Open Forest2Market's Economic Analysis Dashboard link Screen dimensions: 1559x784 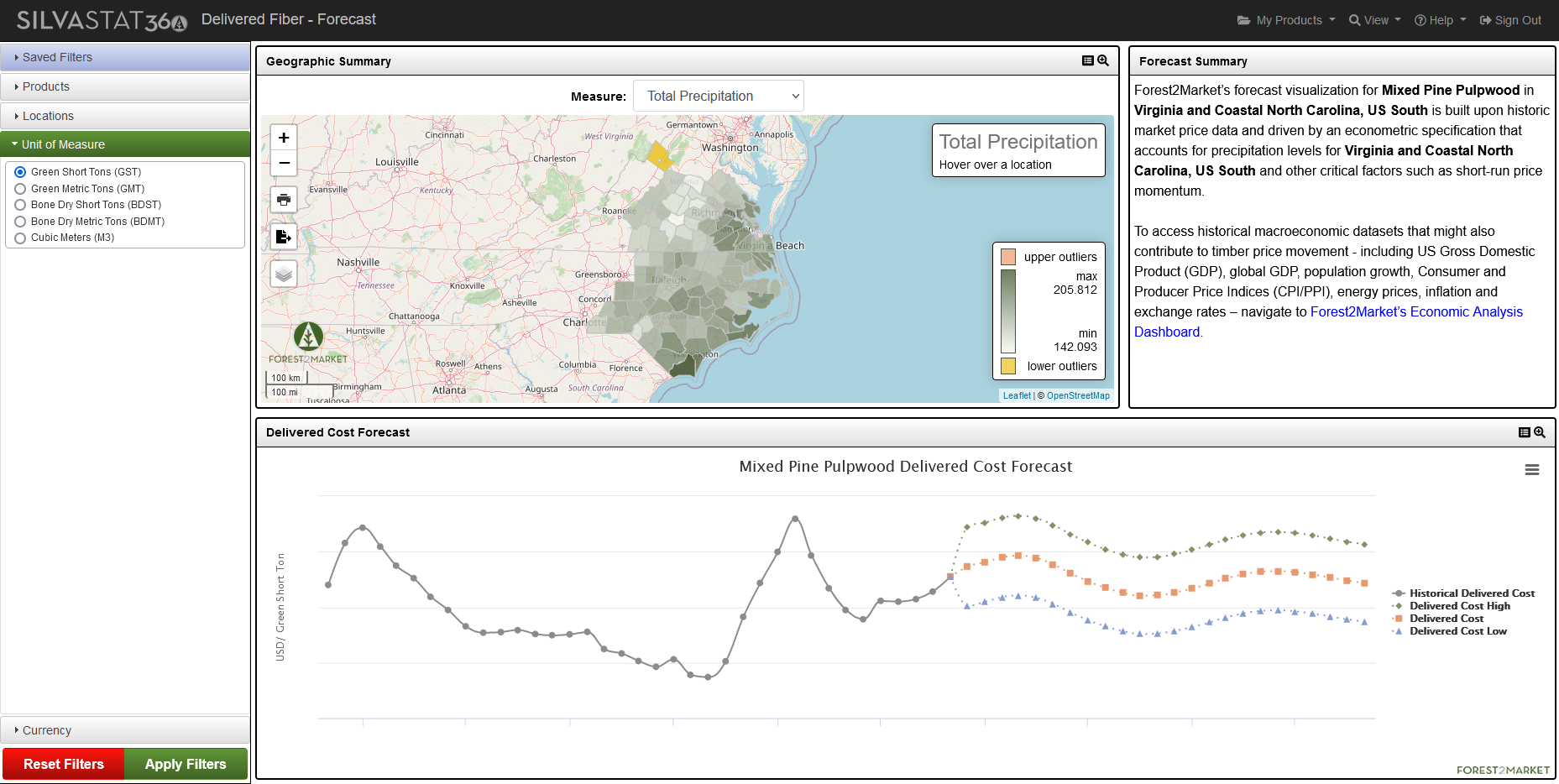click(1416, 312)
